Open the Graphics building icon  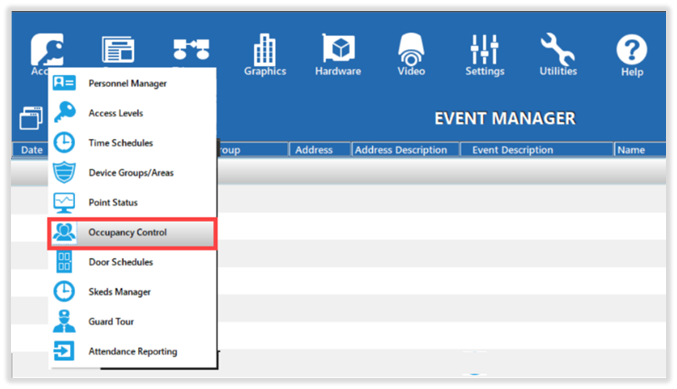pyautogui.click(x=265, y=49)
